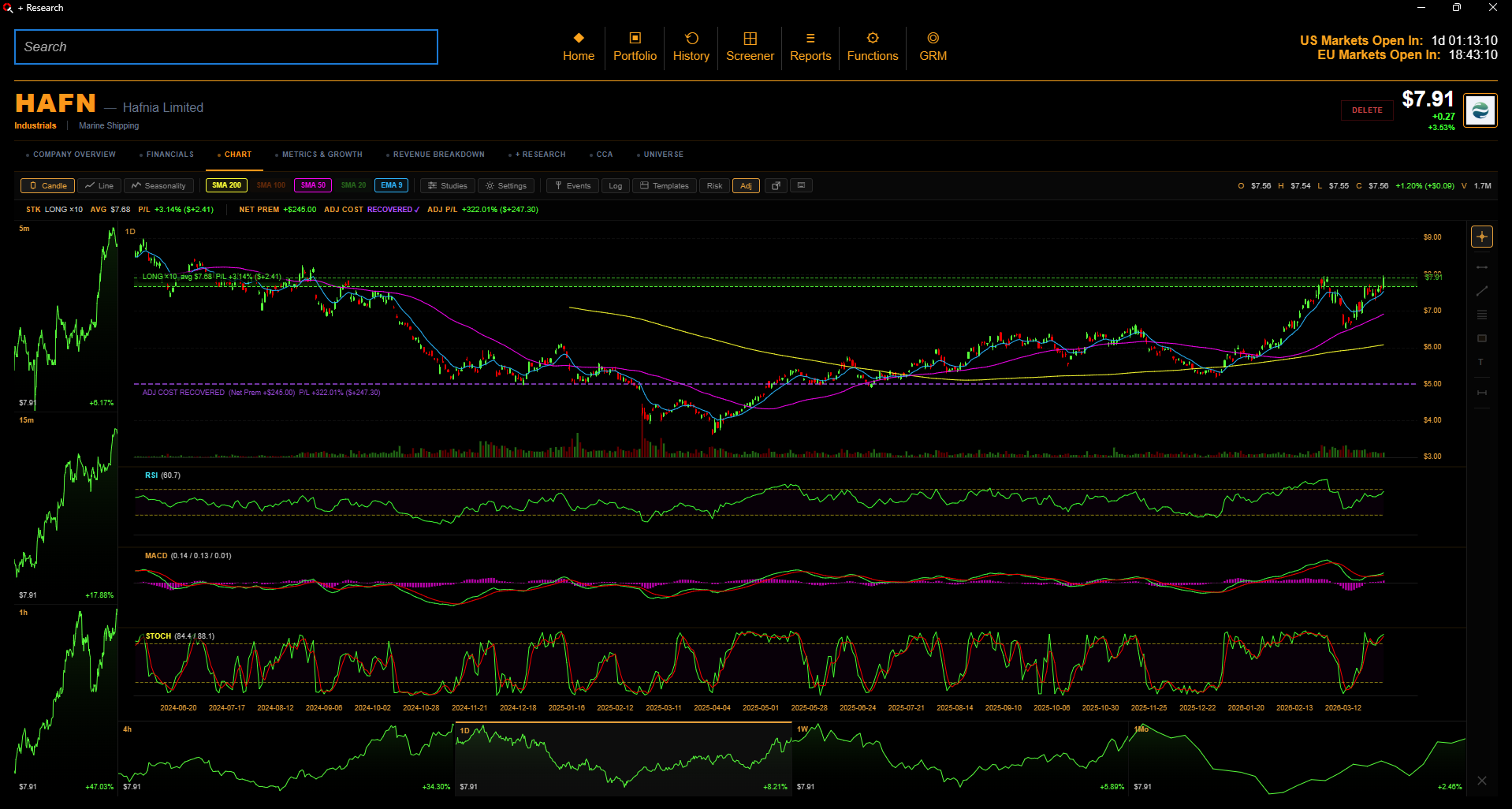The width and height of the screenshot is (1512, 809).
Task: Open the Studies dropdown
Action: point(447,185)
